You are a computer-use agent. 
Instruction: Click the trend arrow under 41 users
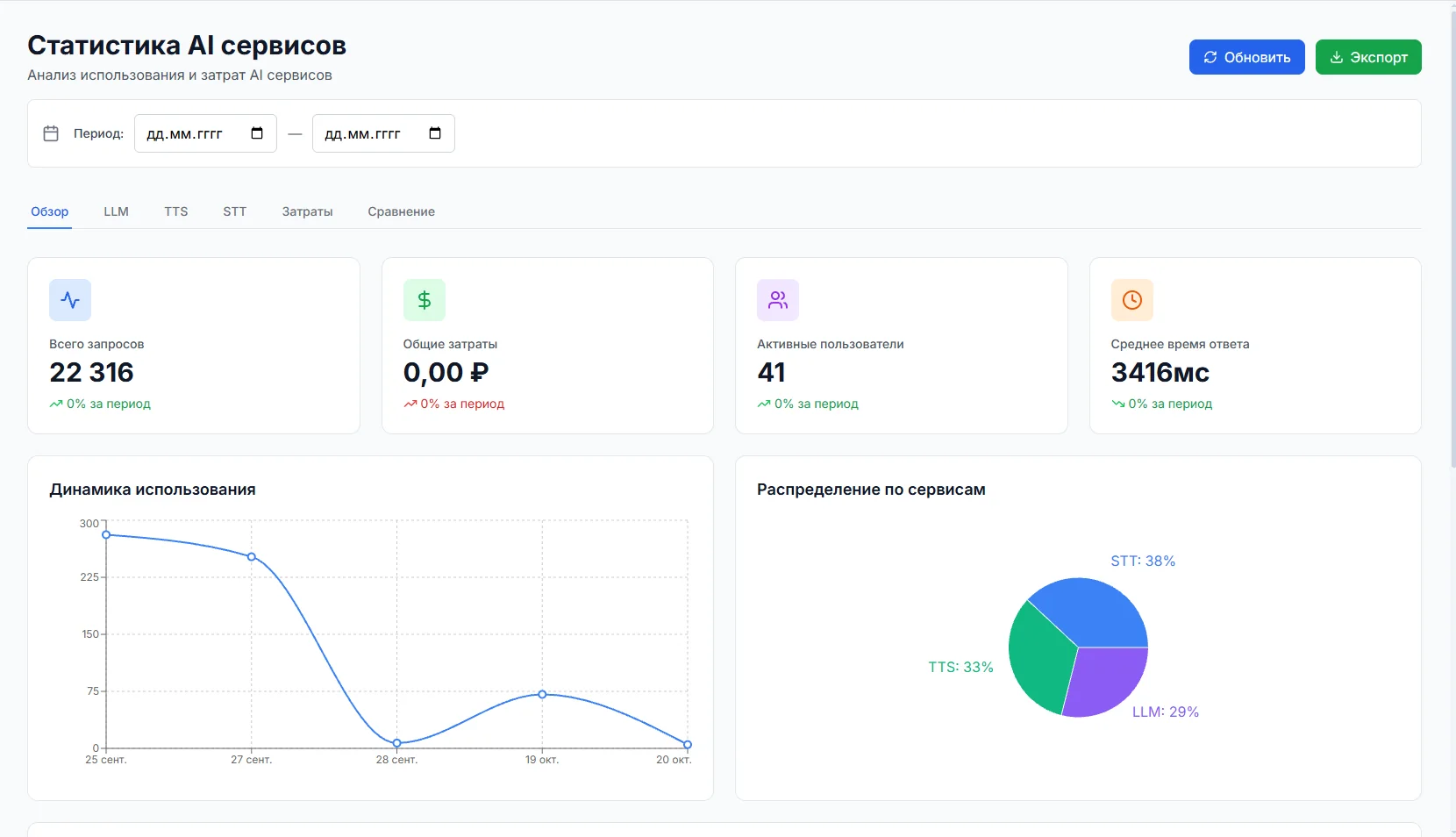tap(764, 404)
